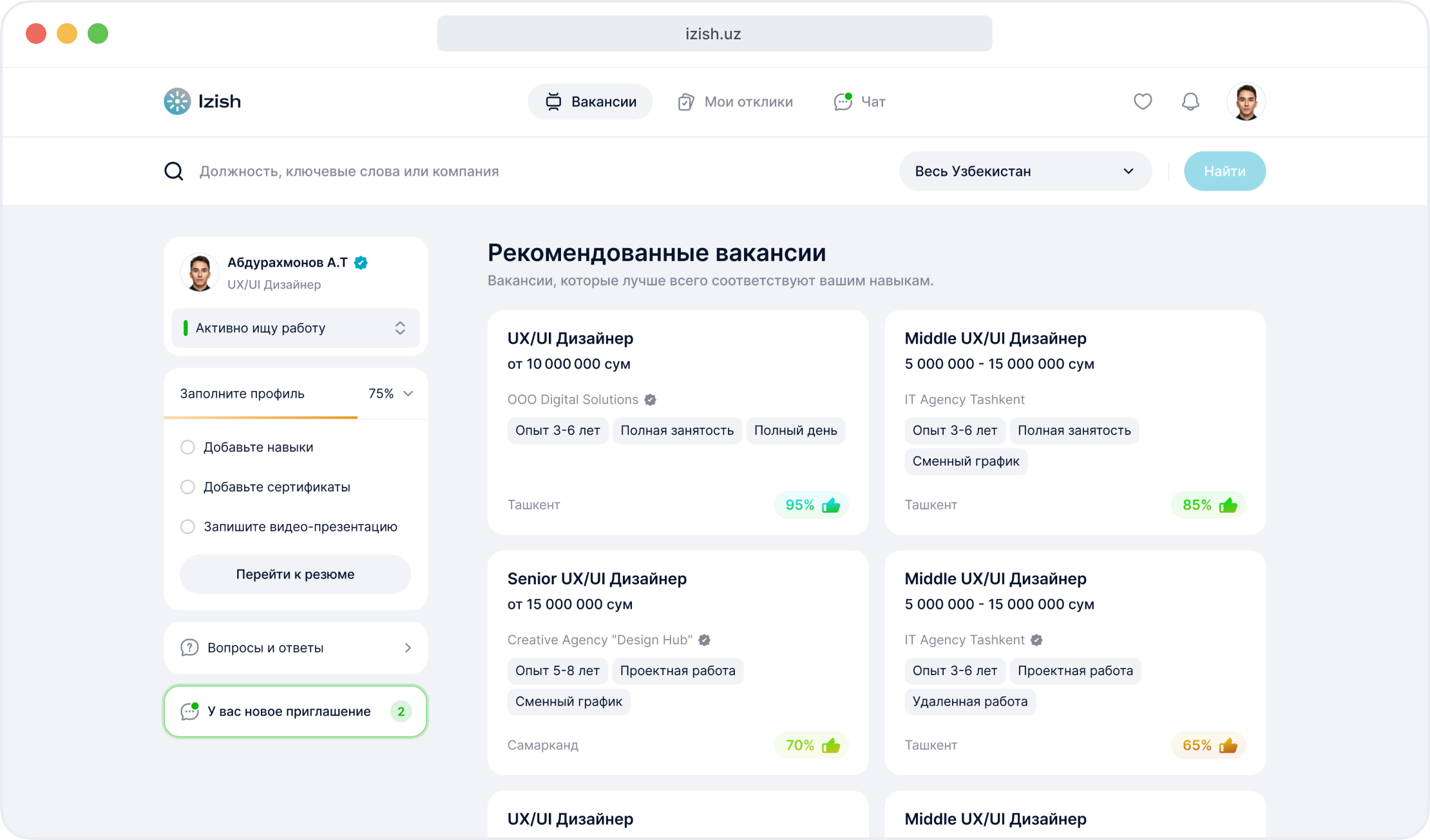This screenshot has width=1430, height=840.
Task: Check the Добавьте навыки circle
Action: [187, 447]
